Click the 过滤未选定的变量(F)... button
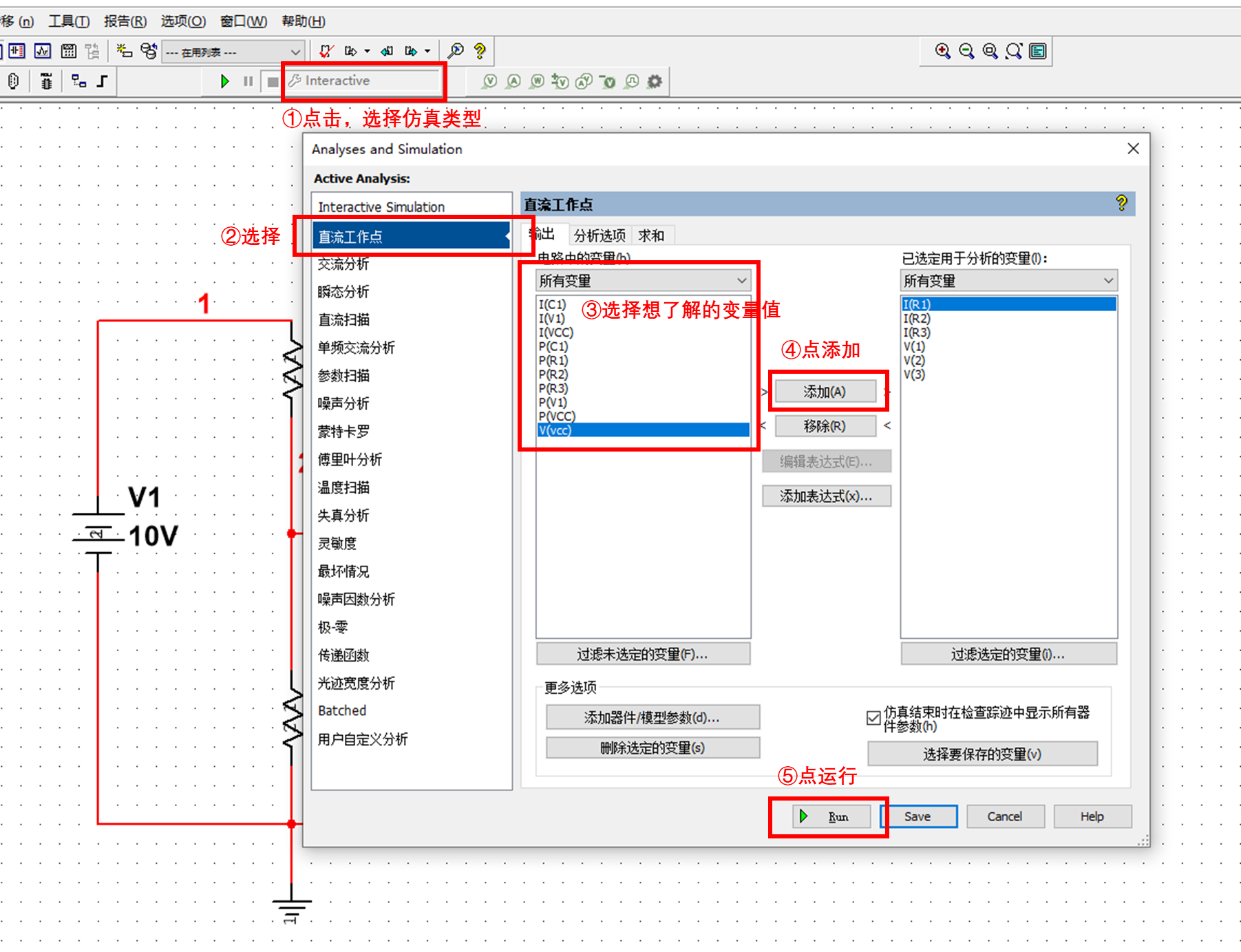1241x952 pixels. coord(642,654)
